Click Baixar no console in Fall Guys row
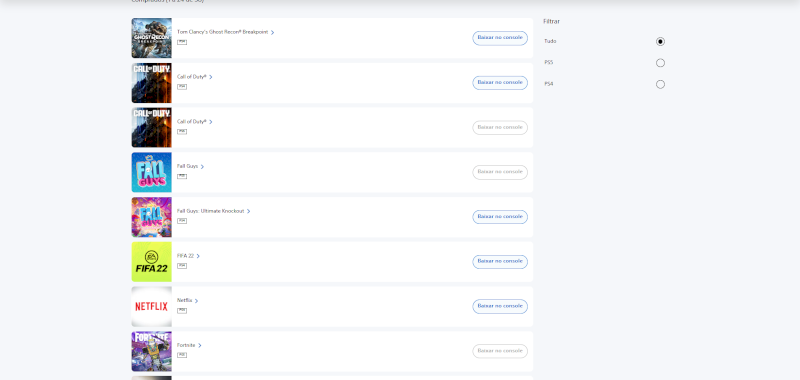This screenshot has width=800, height=380. pyautogui.click(x=500, y=172)
